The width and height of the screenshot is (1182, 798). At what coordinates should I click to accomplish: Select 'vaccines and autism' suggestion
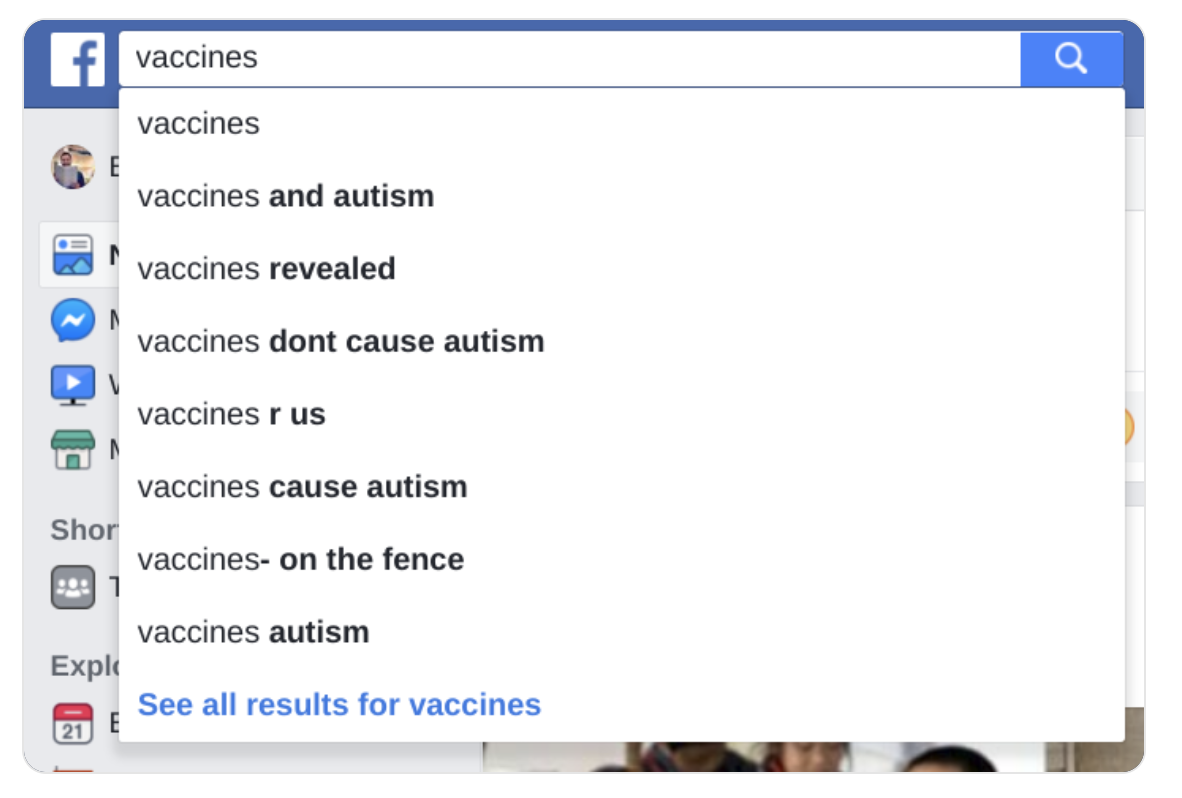(x=286, y=196)
